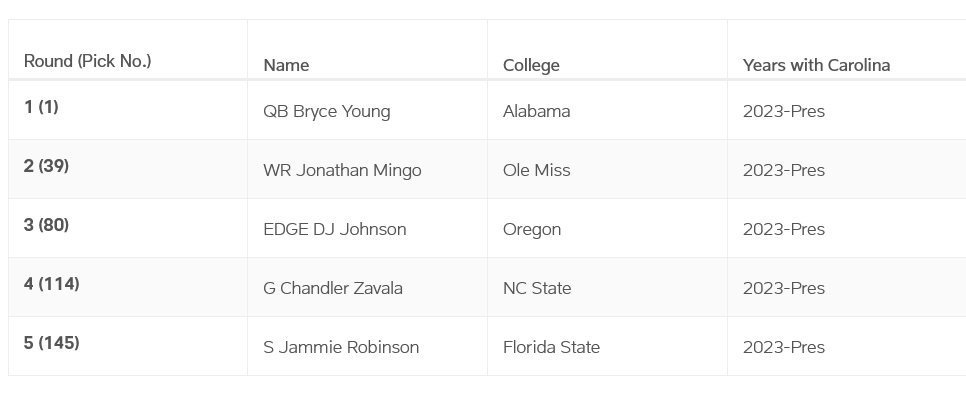Screen dimensions: 966x403
Task: Click the Round (Pick No.) column header
Action: click(88, 61)
